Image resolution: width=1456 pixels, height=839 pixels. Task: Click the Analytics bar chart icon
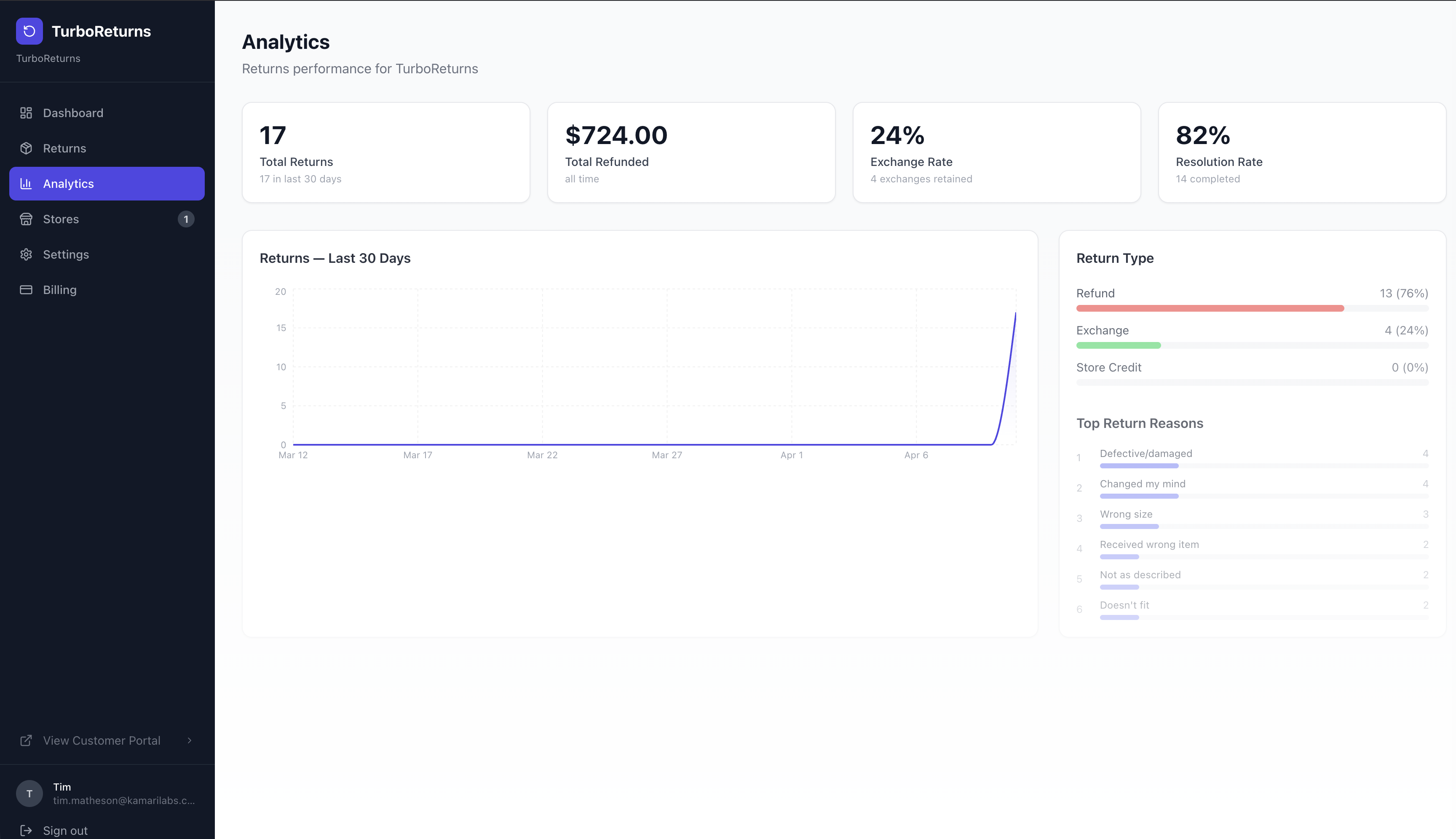(26, 184)
